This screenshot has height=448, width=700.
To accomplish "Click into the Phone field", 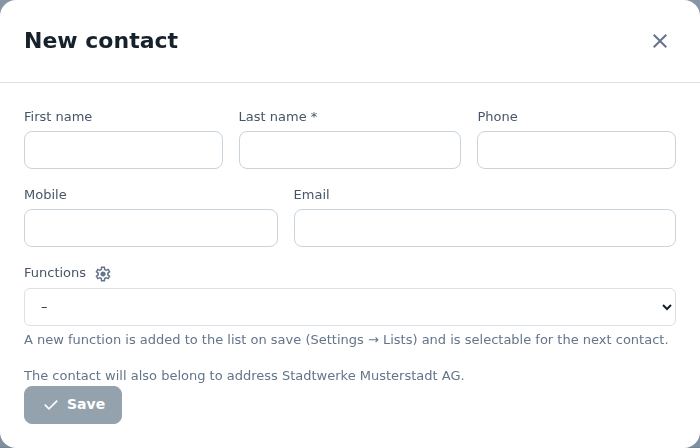I will point(576,150).
